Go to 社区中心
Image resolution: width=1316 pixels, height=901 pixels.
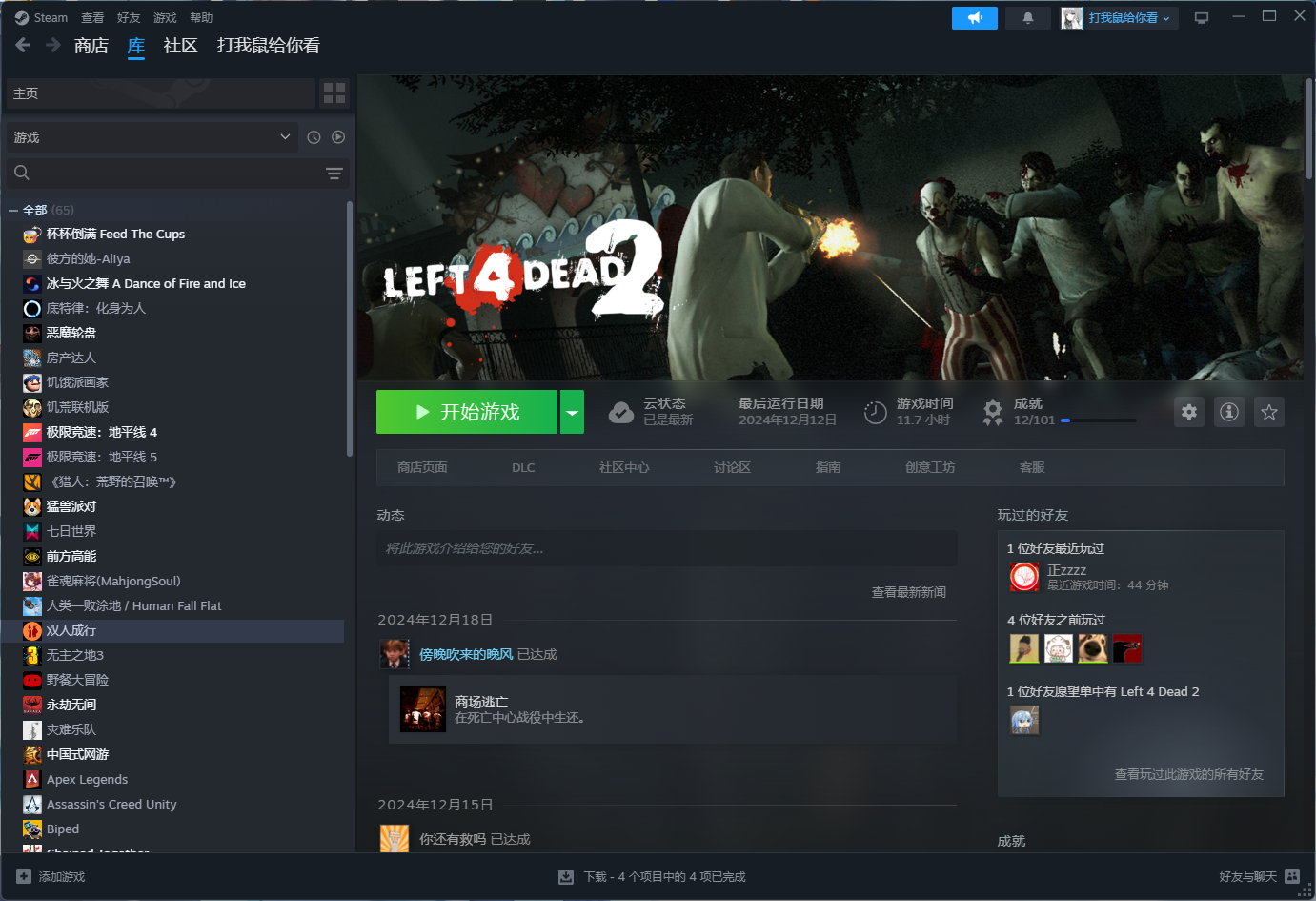tap(624, 467)
